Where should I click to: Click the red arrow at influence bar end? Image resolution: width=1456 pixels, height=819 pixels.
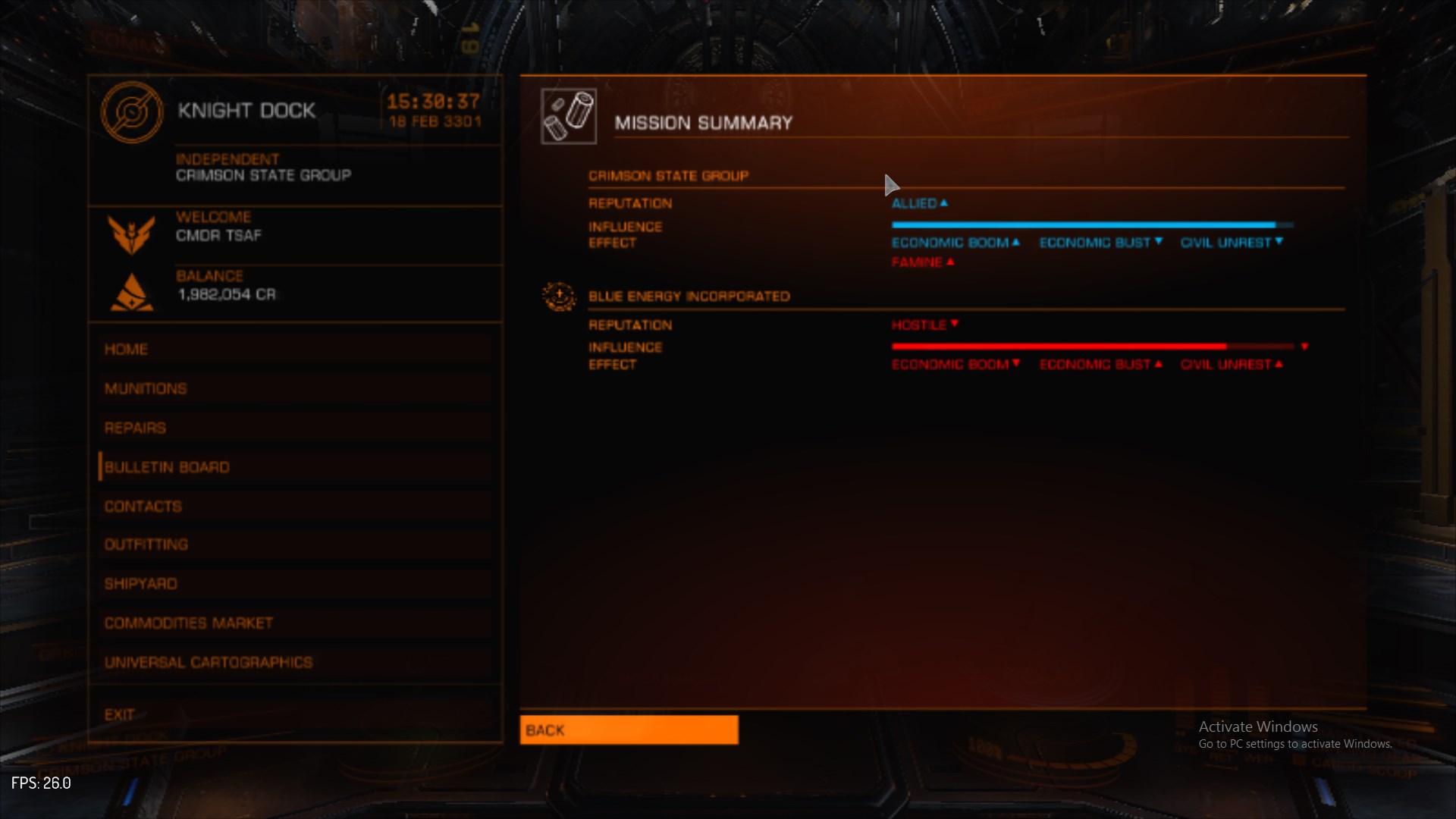pos(1304,347)
